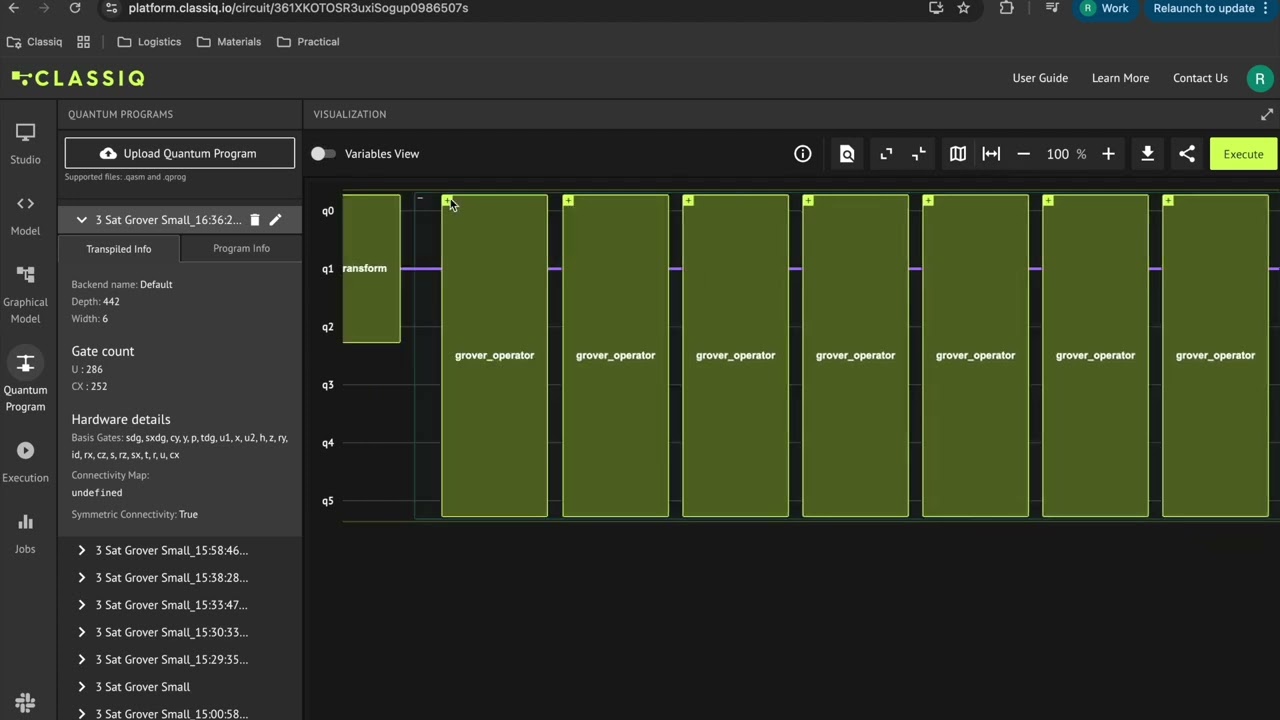Expand the 3 Sat Grover Small_15:30:33 entry
Image resolution: width=1280 pixels, height=720 pixels.
(82, 632)
